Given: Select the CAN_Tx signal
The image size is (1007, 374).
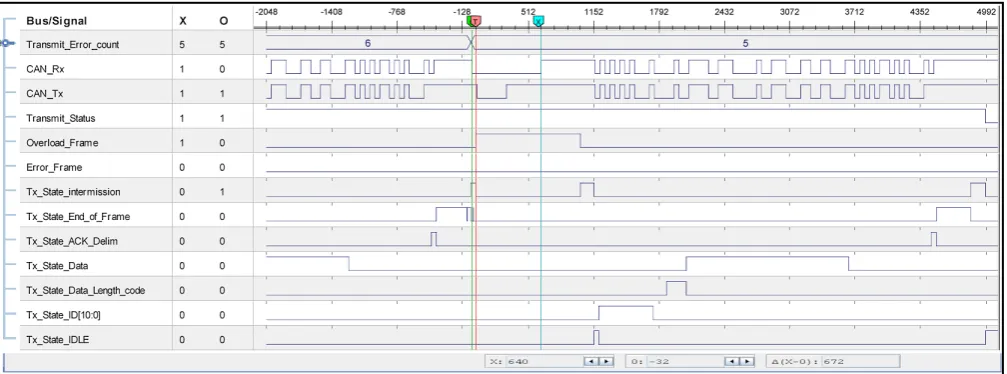Looking at the screenshot, I should pos(44,94).
